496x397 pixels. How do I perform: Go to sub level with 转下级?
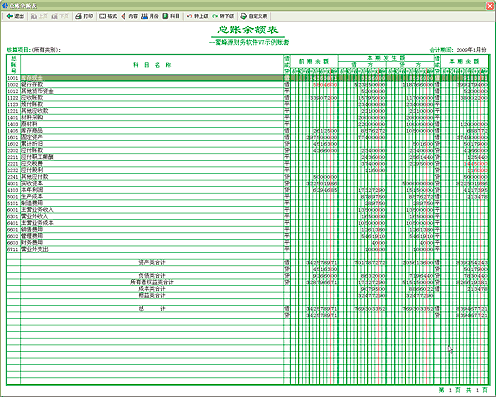tap(223, 16)
